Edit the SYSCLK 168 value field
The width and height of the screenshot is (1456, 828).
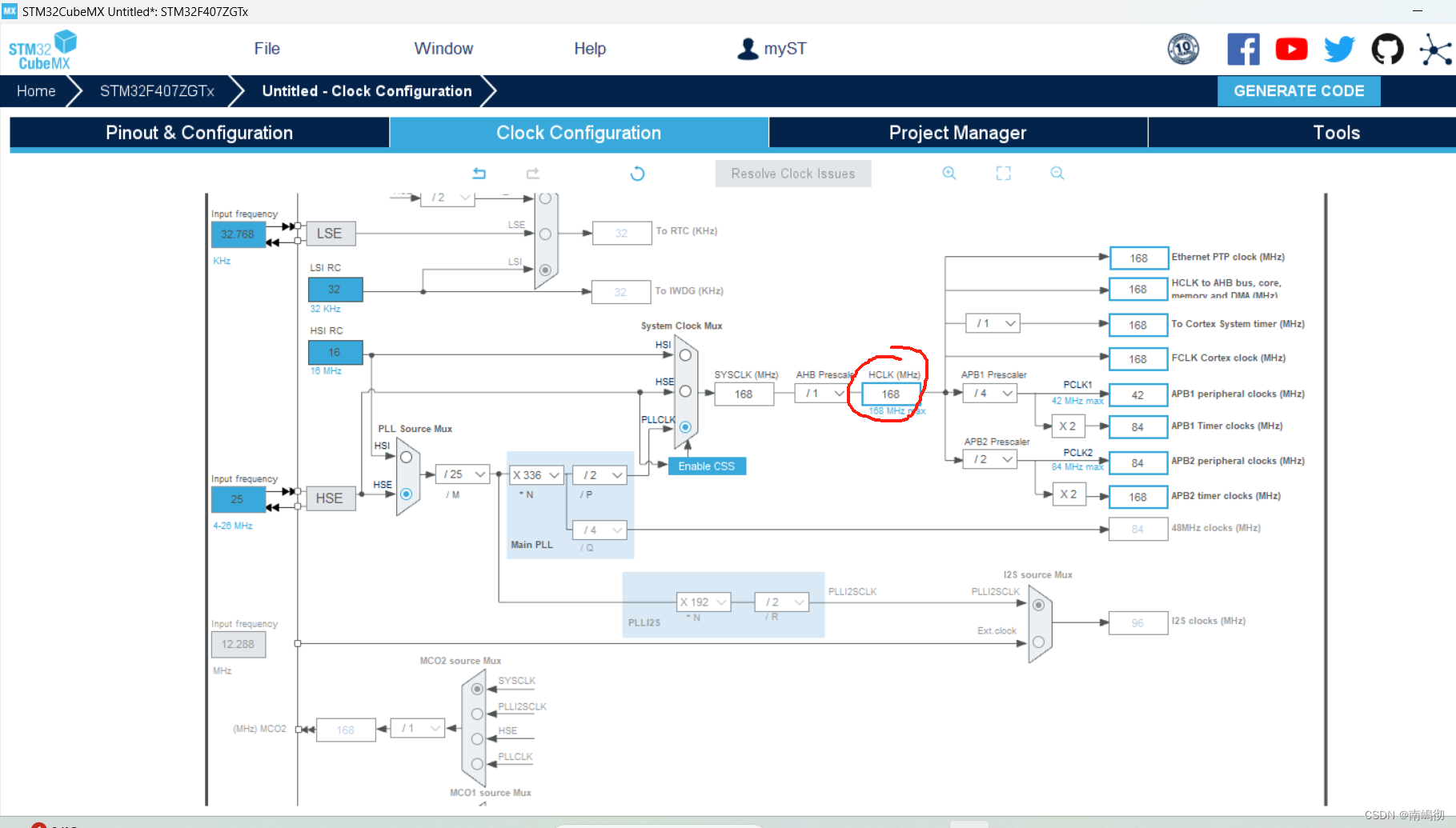tap(744, 394)
